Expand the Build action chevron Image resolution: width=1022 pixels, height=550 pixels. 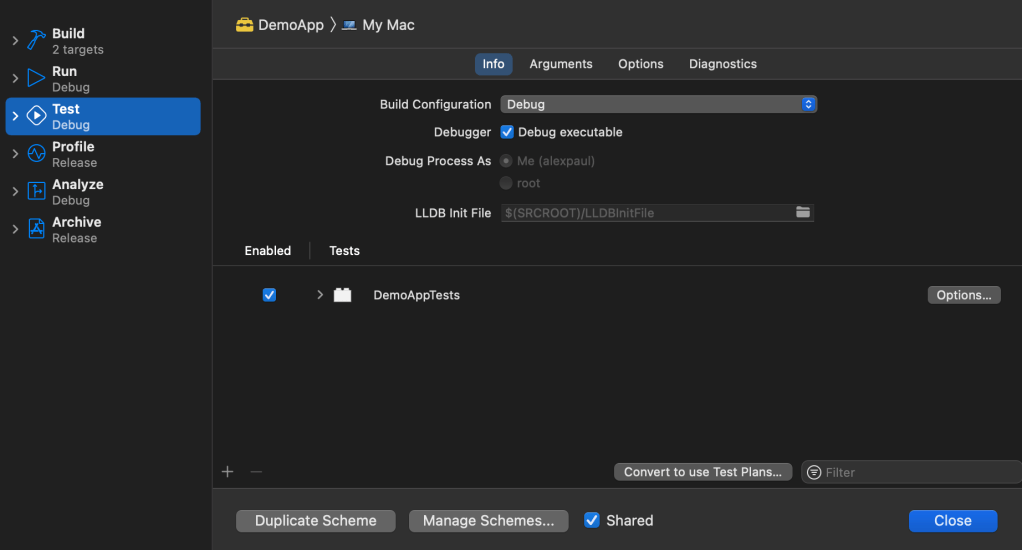pos(15,40)
